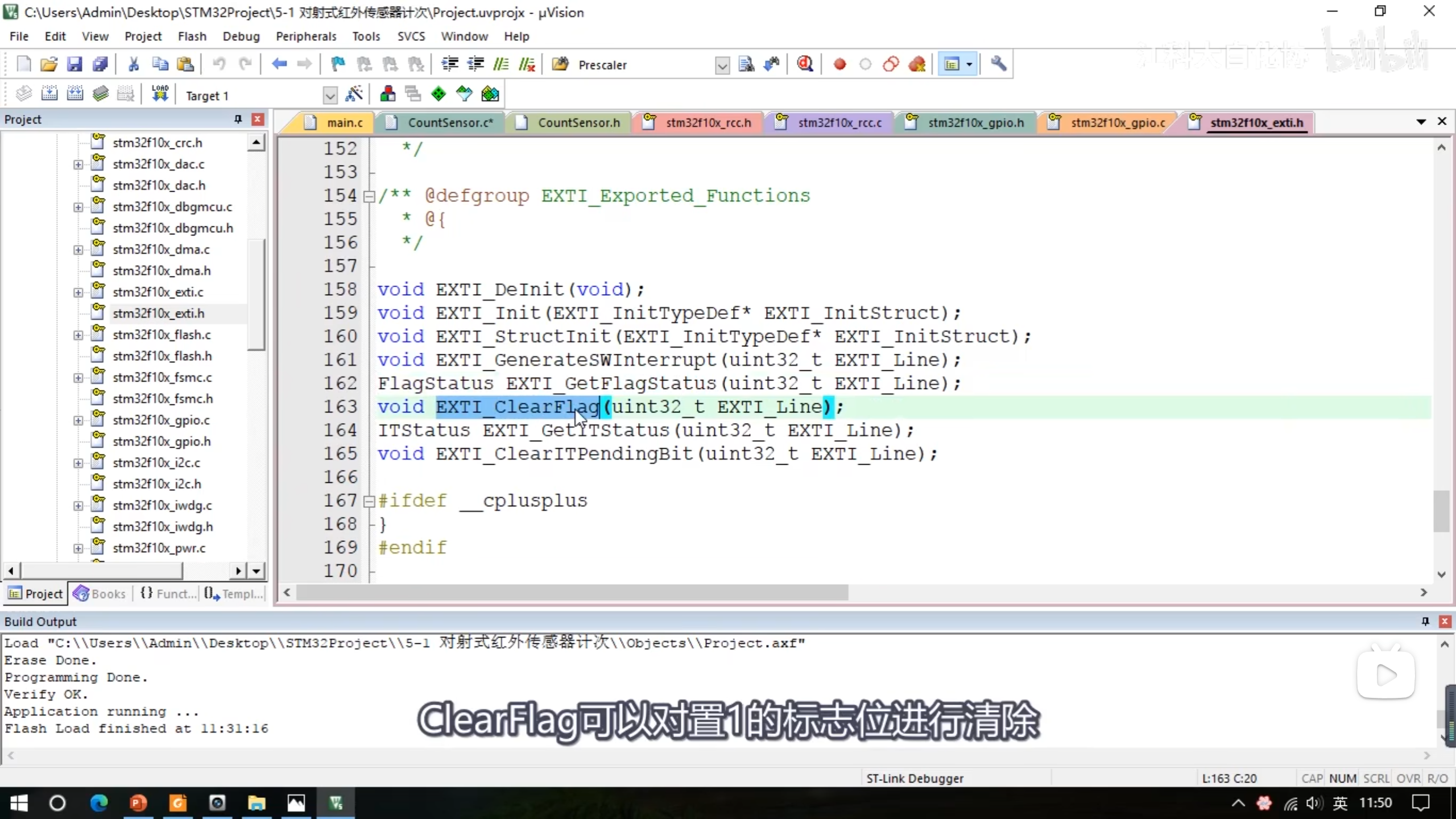This screenshot has width=1456, height=819.
Task: Open the Target 1 dropdown
Action: 329,96
